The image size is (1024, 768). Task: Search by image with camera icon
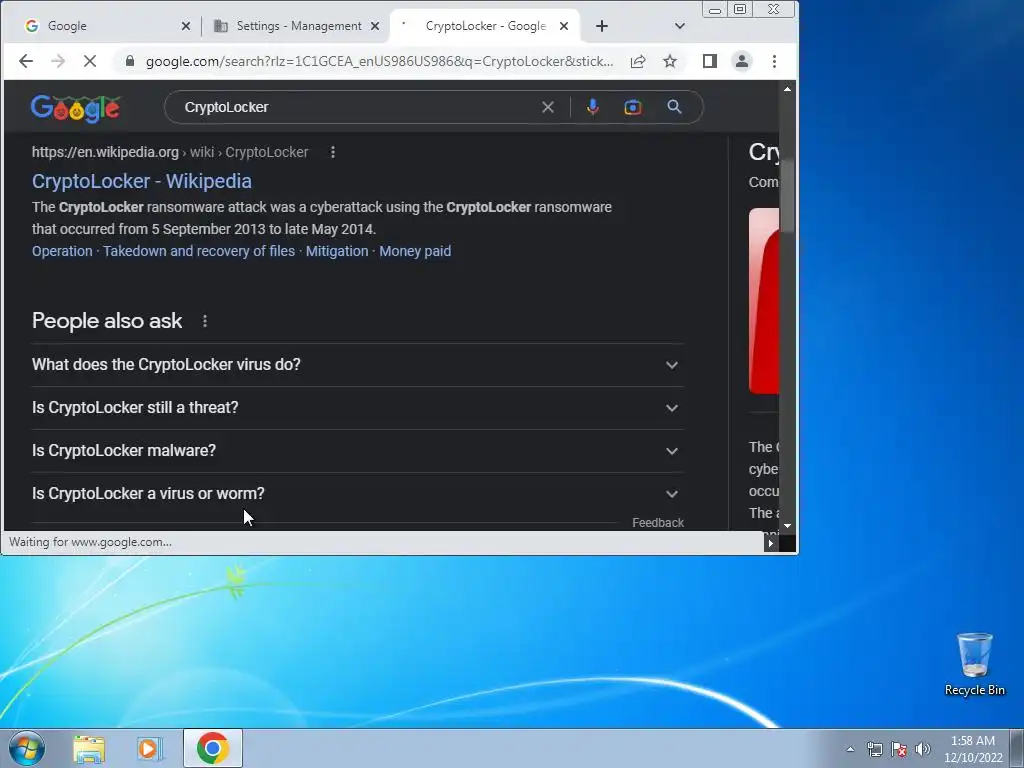pos(632,107)
